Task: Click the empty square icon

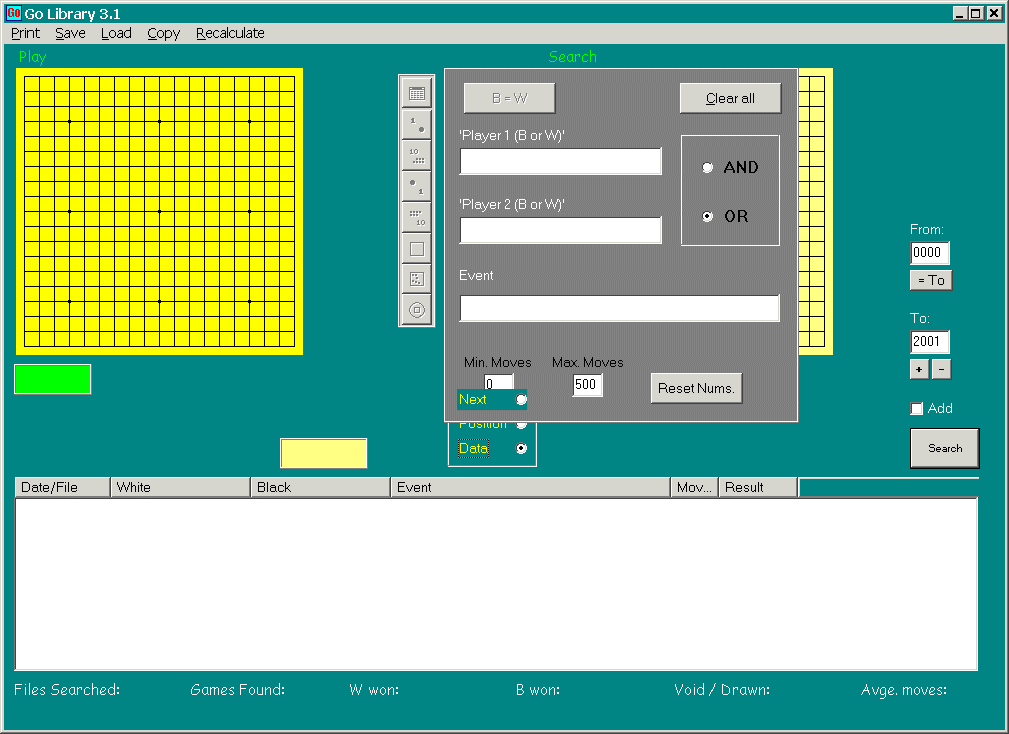Action: pyautogui.click(x=417, y=248)
